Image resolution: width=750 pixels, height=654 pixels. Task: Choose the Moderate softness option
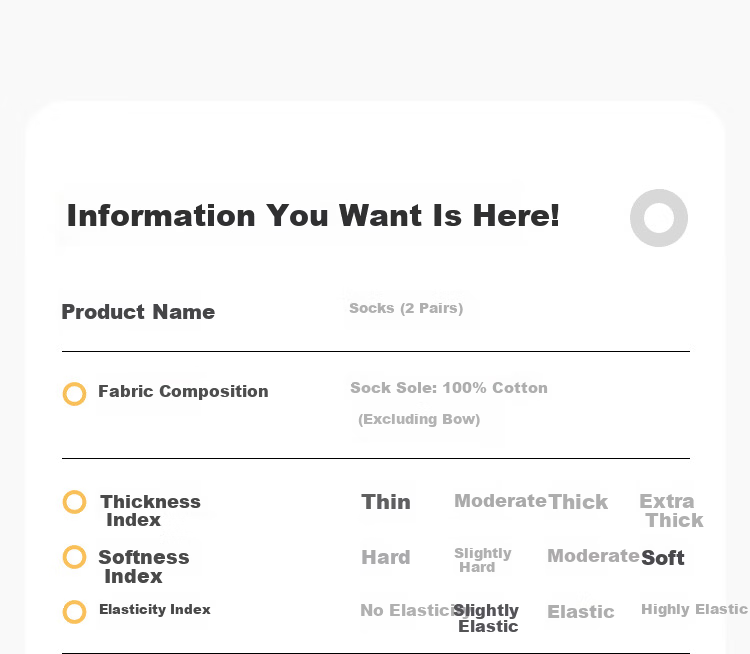point(593,556)
